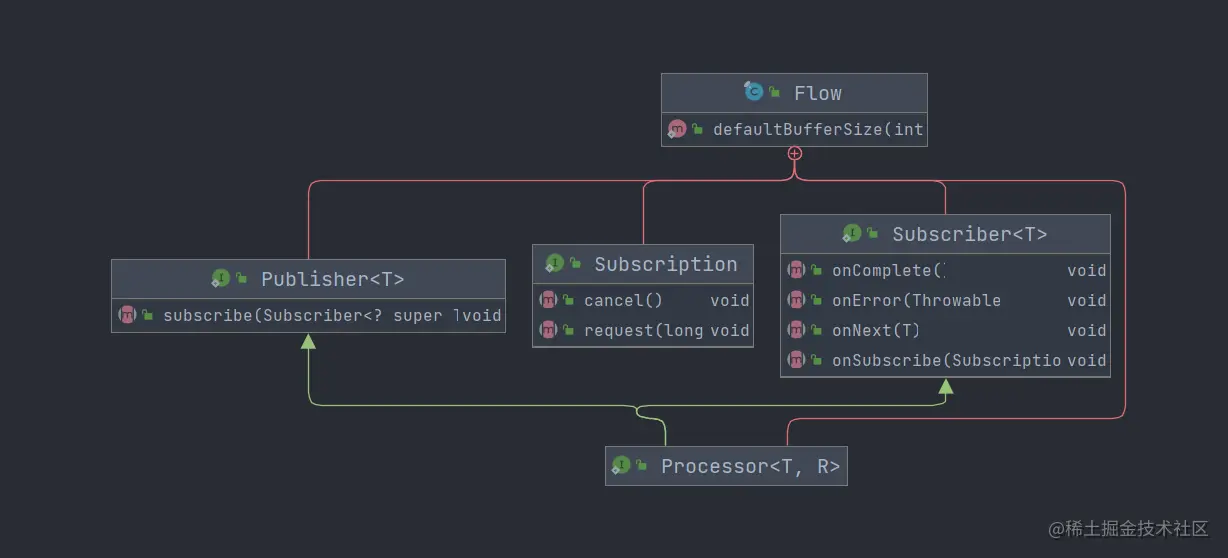Click the Subscriber<T> interface icon
Image resolution: width=1228 pixels, height=558 pixels.
(852, 234)
